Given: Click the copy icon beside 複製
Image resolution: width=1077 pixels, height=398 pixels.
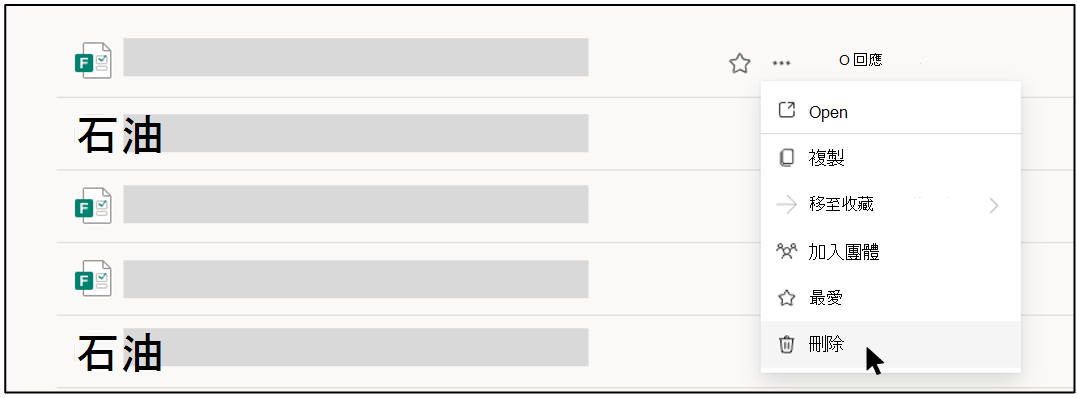Looking at the screenshot, I should pyautogui.click(x=786, y=158).
